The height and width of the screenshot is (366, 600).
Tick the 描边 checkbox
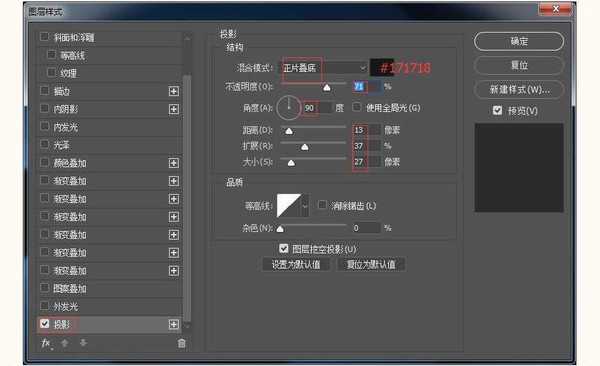44,91
